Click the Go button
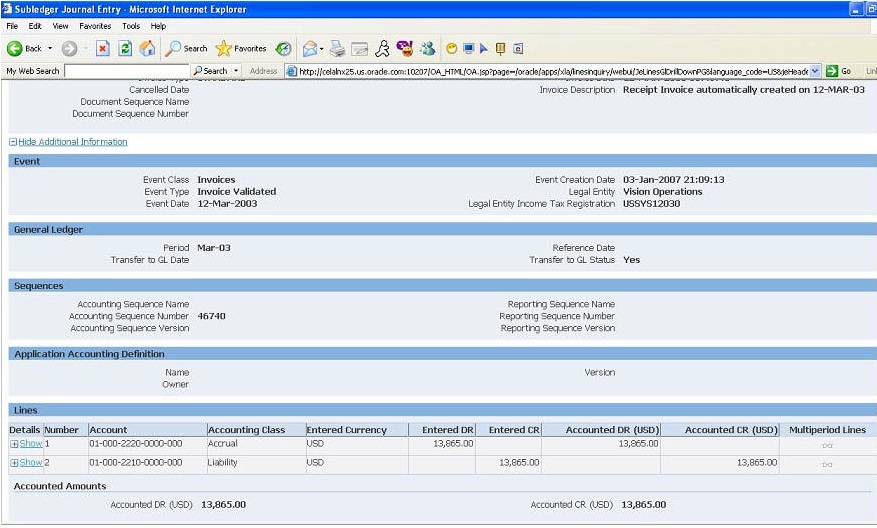Image resolution: width=877 pixels, height=528 pixels. coord(839,71)
